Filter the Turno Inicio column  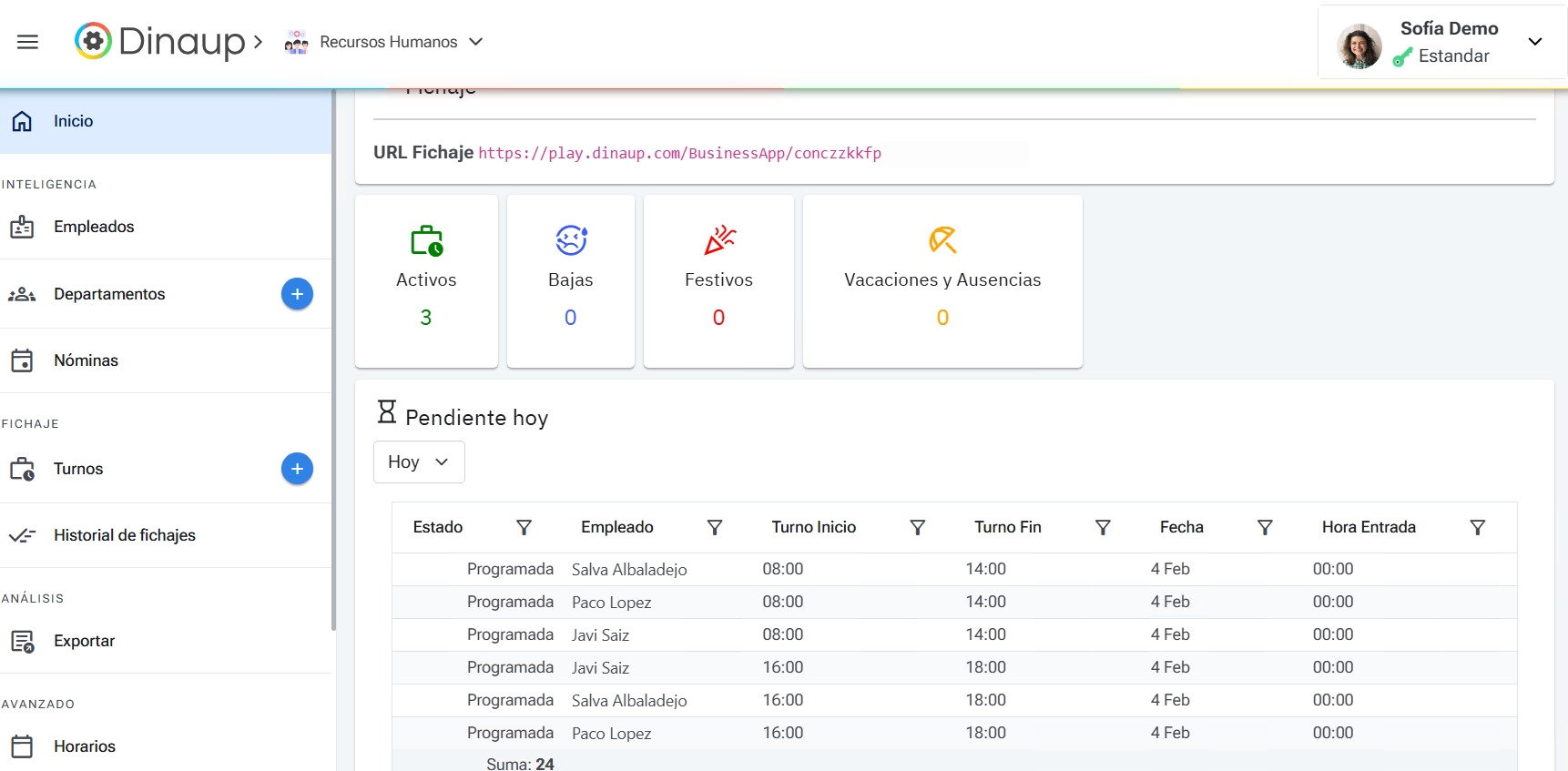[x=918, y=528]
